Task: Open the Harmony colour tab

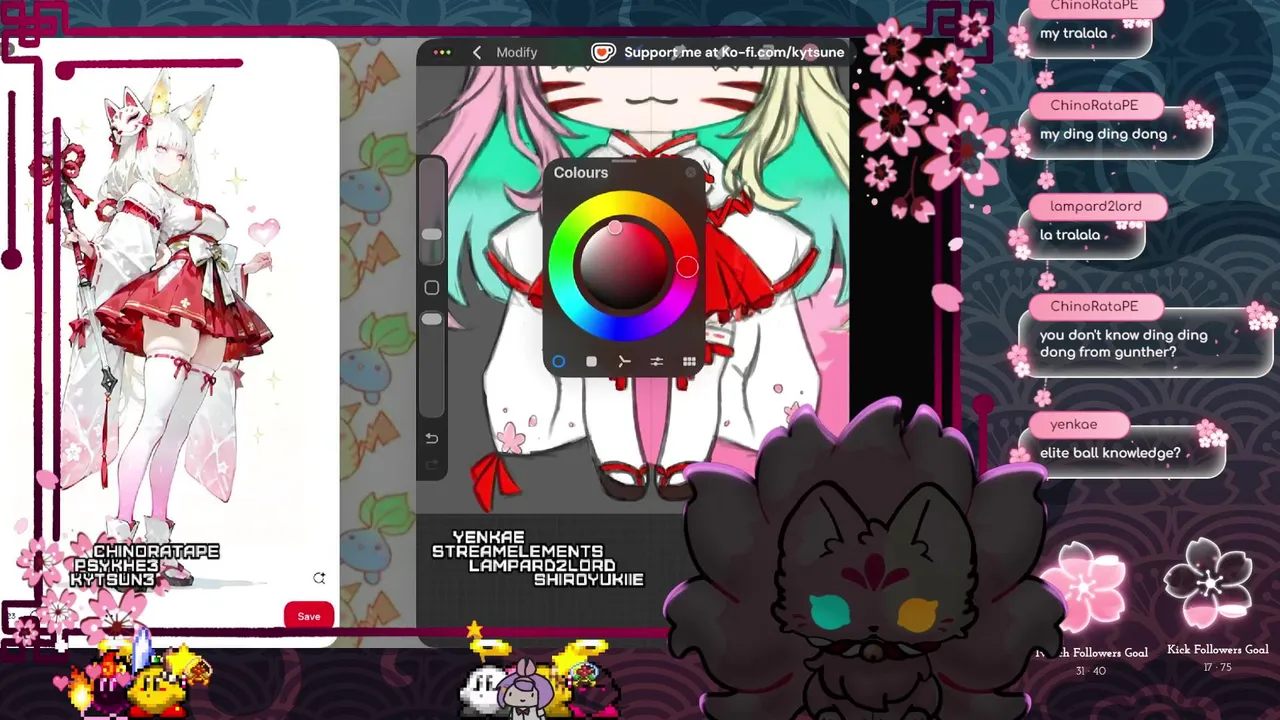Action: click(624, 361)
